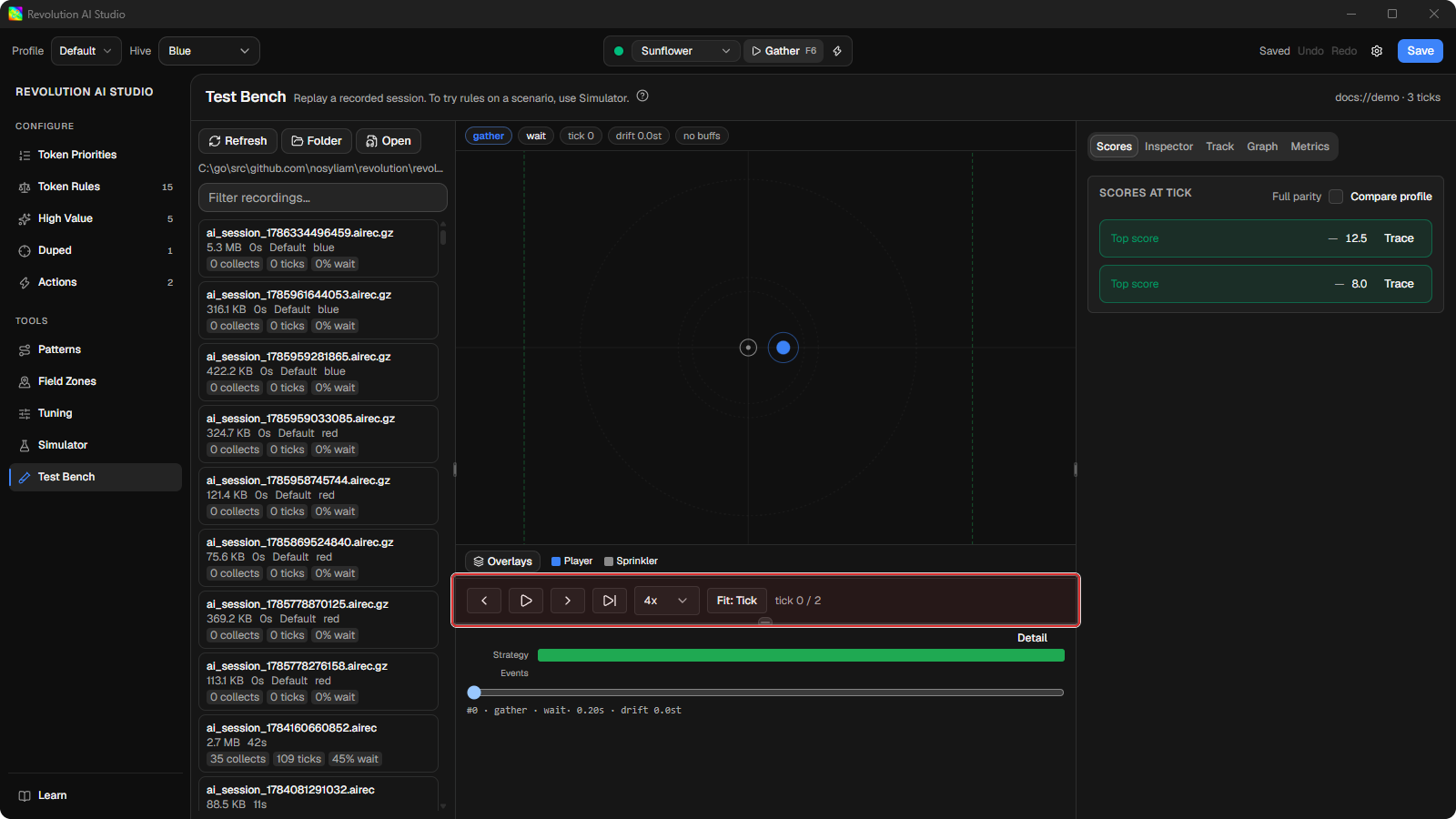The image size is (1456, 819).
Task: Open the Tuning tool
Action: [x=96, y=413]
